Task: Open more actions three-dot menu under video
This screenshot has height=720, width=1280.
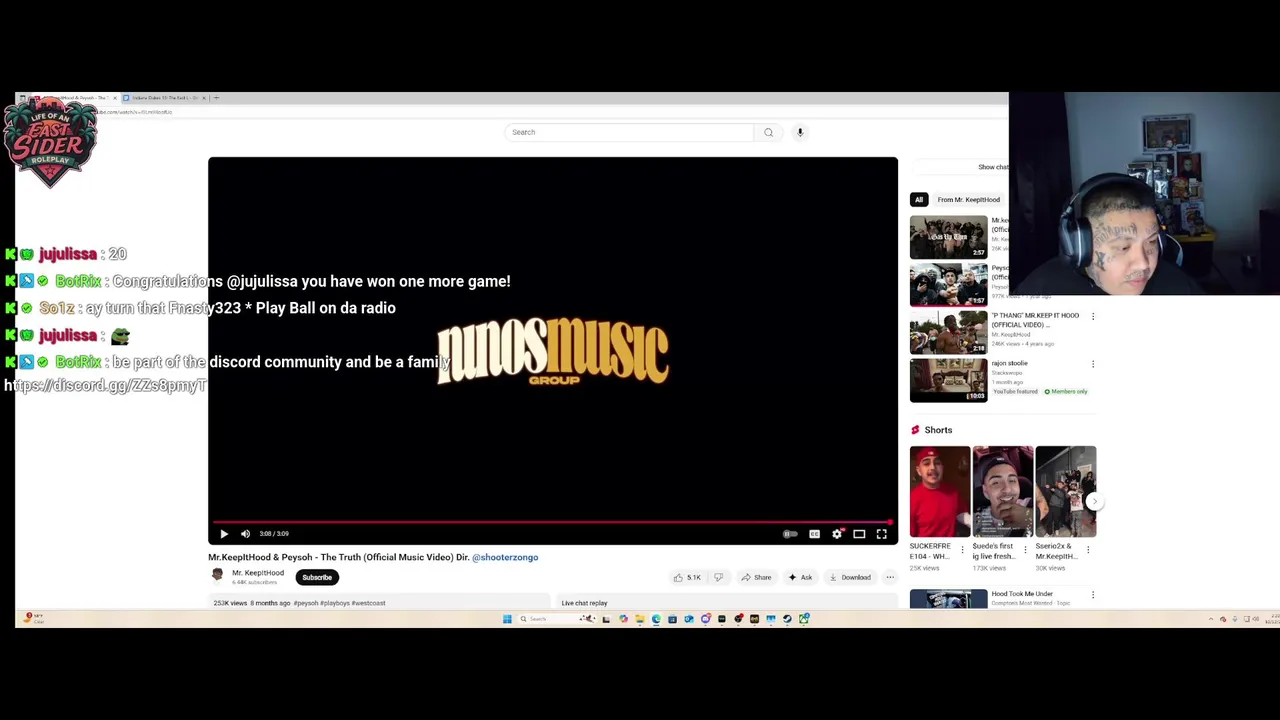Action: click(x=890, y=577)
